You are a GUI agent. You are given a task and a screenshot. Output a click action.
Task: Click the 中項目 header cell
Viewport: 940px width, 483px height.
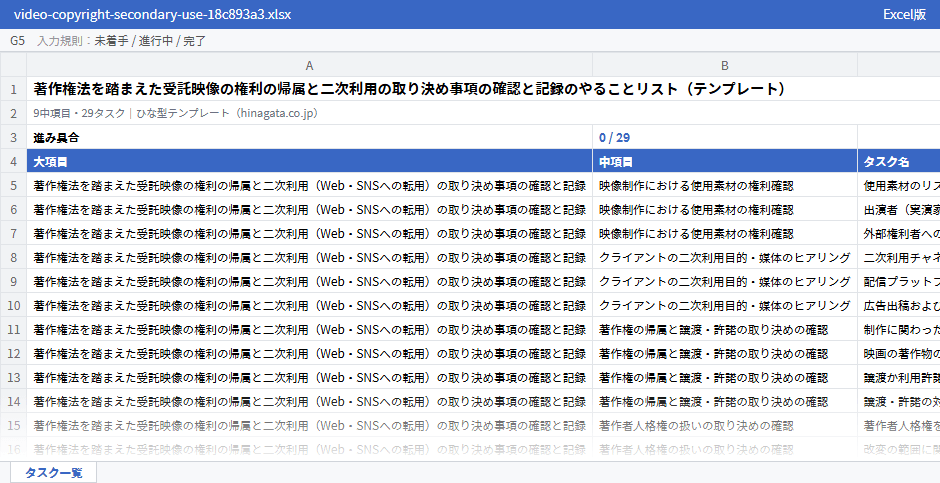[725, 161]
